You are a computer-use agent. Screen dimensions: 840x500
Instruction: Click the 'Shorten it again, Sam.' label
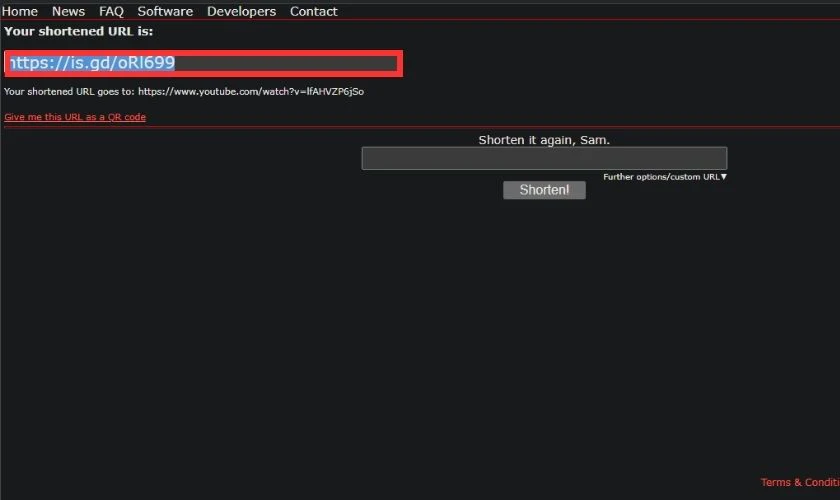tap(544, 140)
